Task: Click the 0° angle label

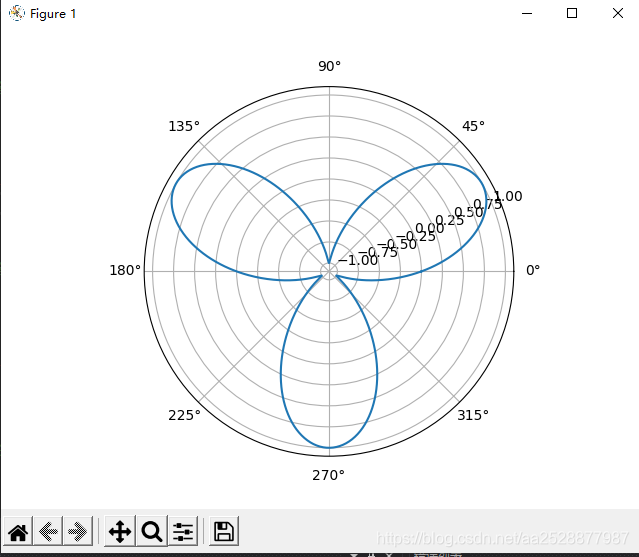Action: pyautogui.click(x=533, y=270)
